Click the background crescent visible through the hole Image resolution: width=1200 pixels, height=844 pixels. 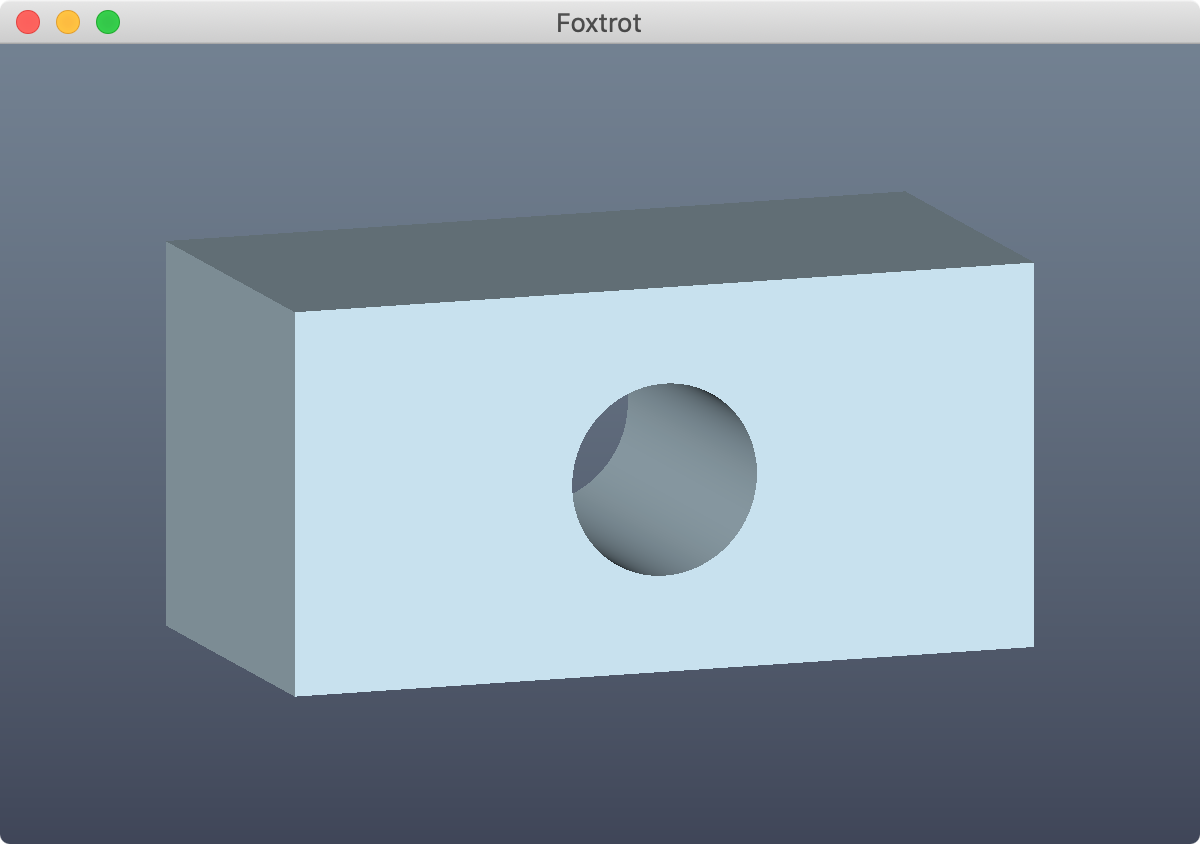coord(597,445)
